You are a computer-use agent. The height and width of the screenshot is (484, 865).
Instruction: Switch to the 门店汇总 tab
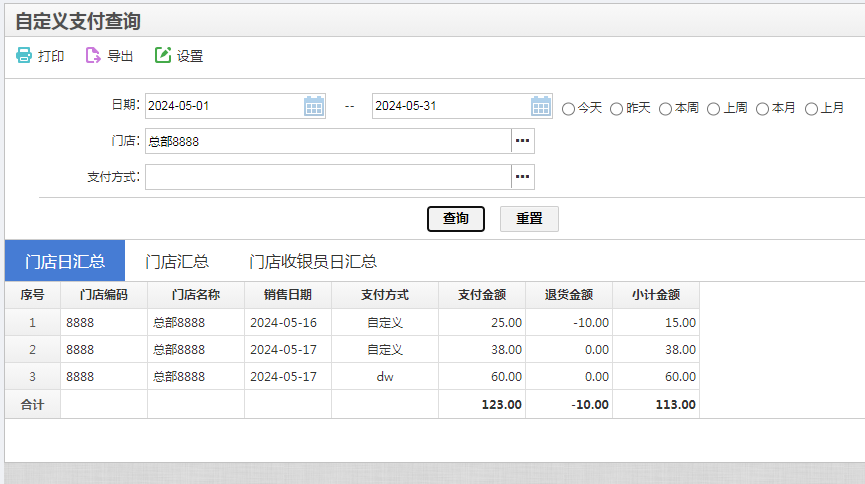177,261
